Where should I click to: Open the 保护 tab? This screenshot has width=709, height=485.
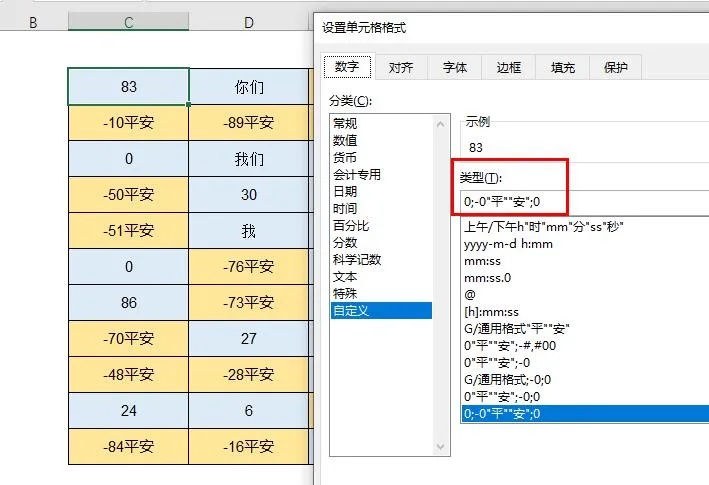(x=615, y=67)
